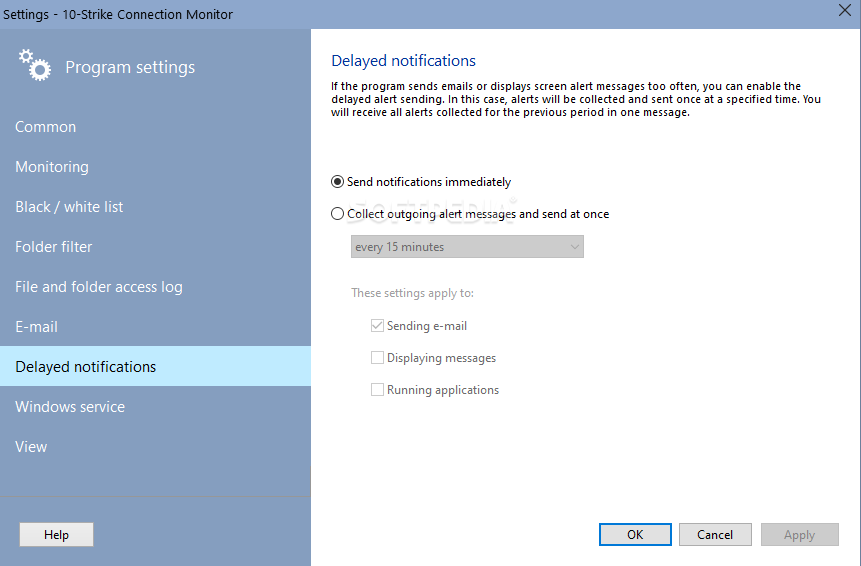Go to E-mail settings
861x566 pixels.
155,327
